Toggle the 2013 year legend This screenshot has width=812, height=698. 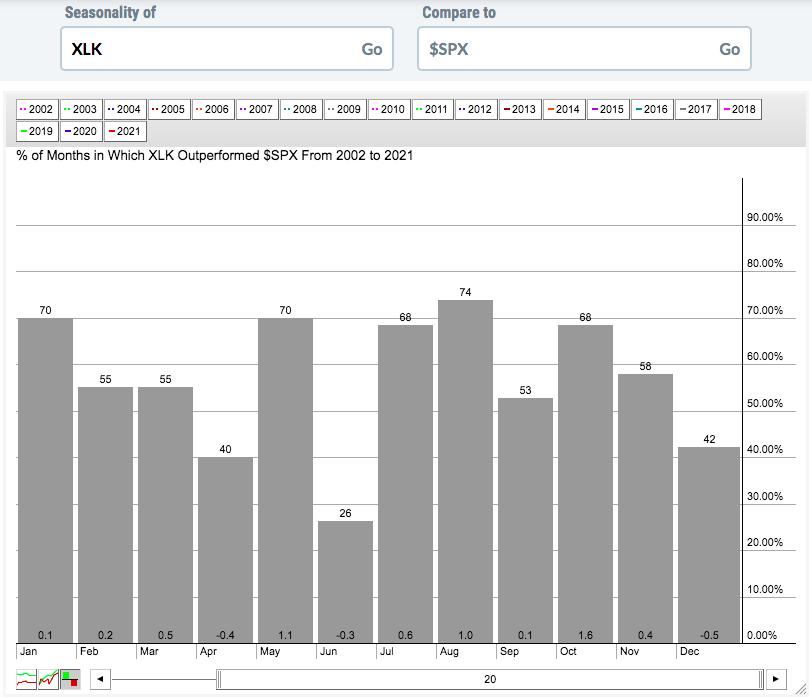(x=520, y=109)
